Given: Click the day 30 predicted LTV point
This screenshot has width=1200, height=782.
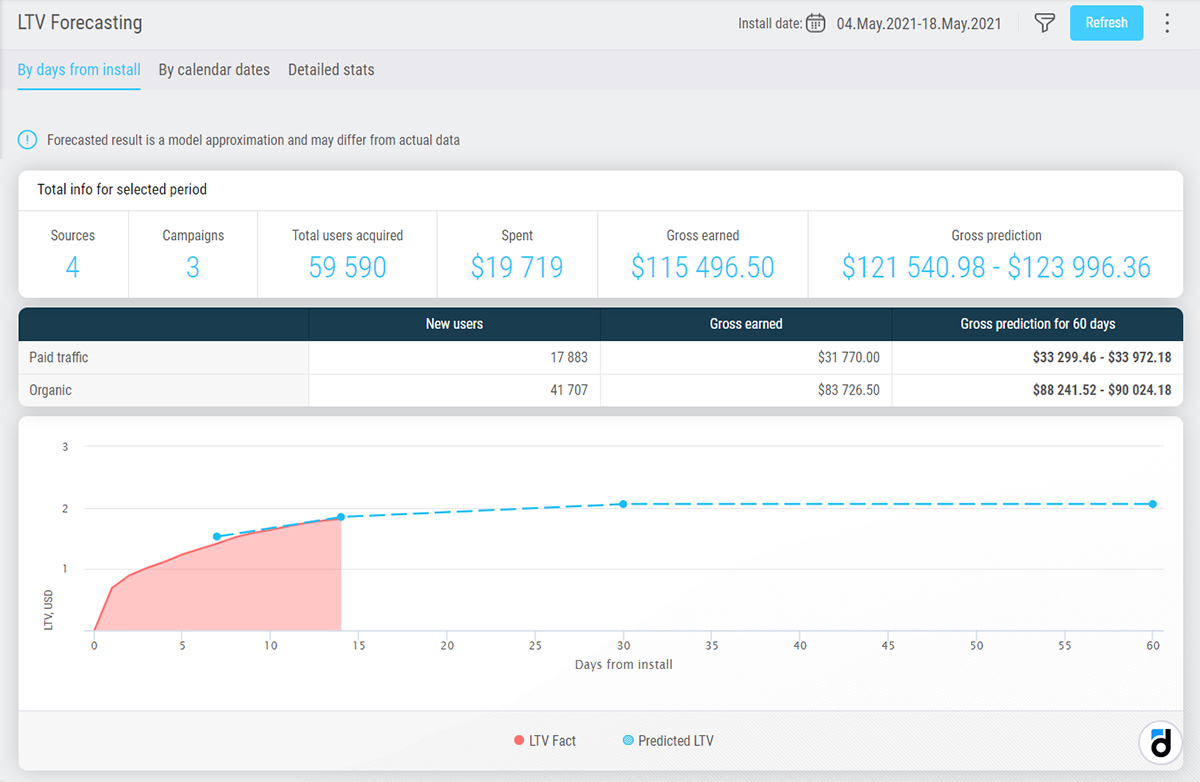Looking at the screenshot, I should (623, 504).
